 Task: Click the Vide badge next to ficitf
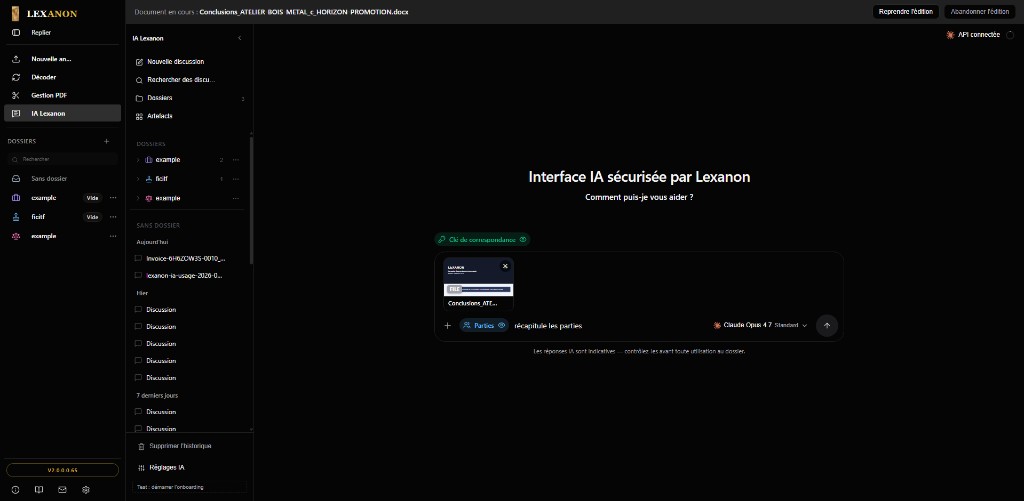(93, 217)
